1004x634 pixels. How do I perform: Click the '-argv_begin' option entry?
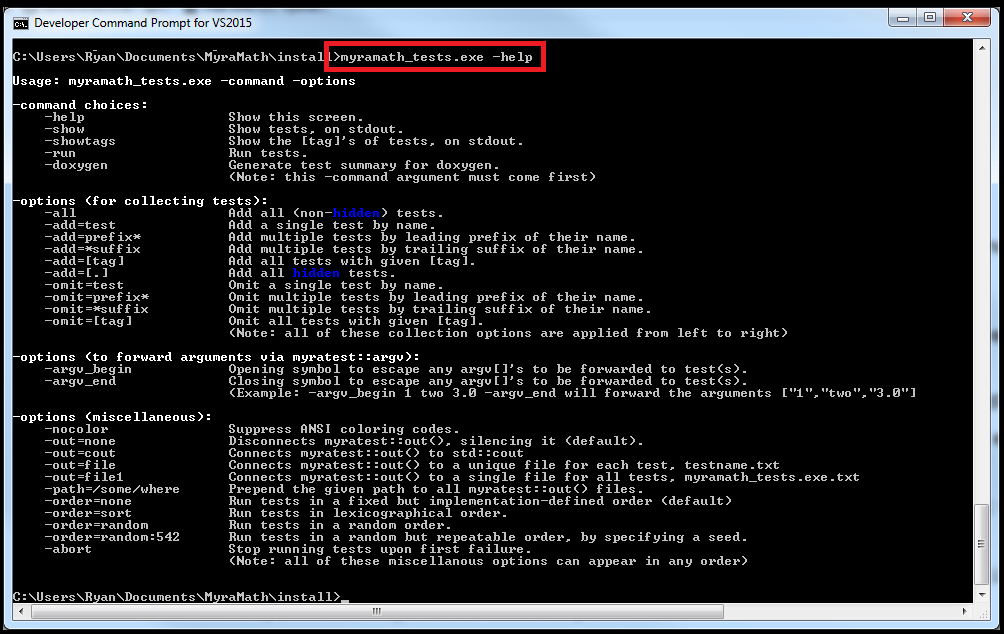[x=88, y=370]
